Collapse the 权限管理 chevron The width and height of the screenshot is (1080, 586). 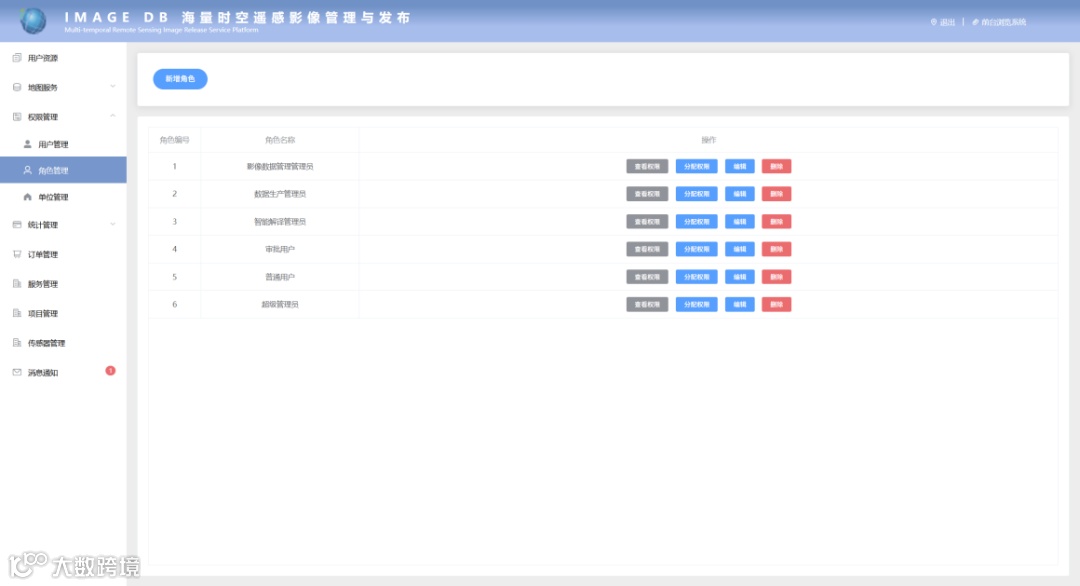click(x=113, y=116)
